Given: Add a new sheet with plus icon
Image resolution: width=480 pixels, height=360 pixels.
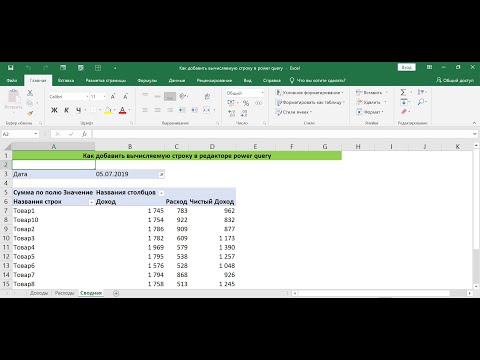Looking at the screenshot, I should coord(116,293).
